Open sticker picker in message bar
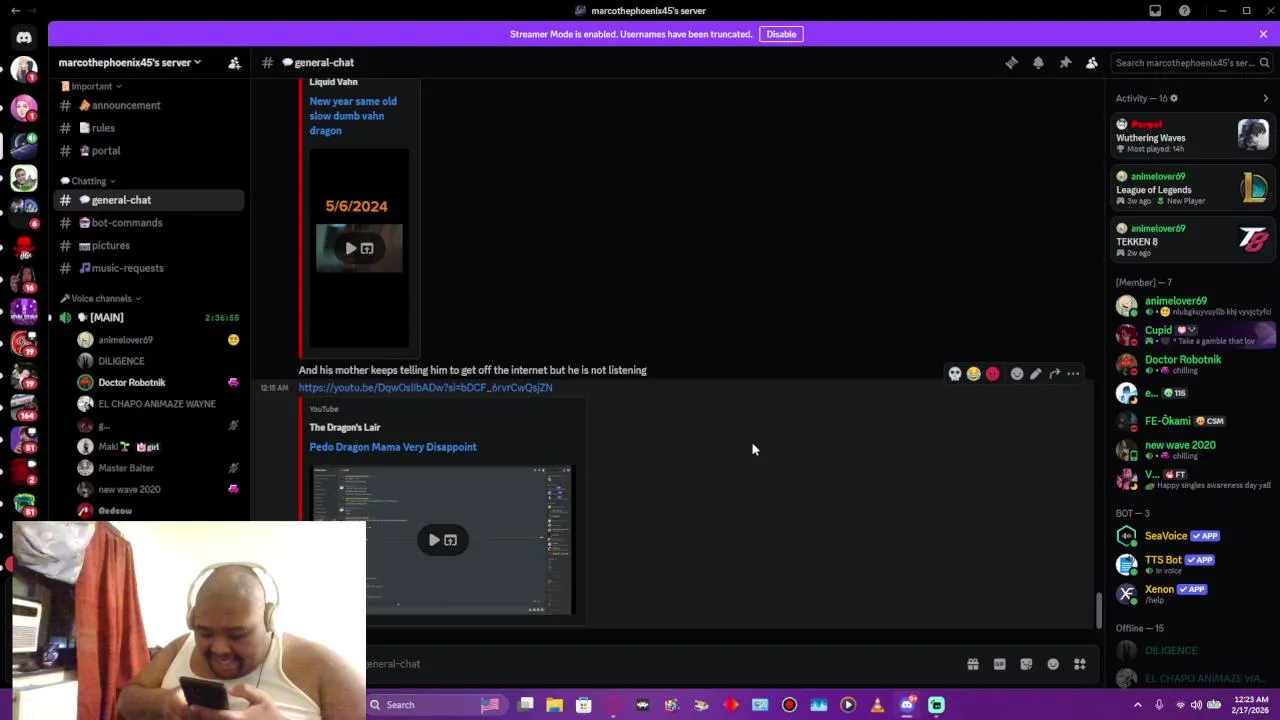Screen dimensions: 1280x720 click(1026, 664)
